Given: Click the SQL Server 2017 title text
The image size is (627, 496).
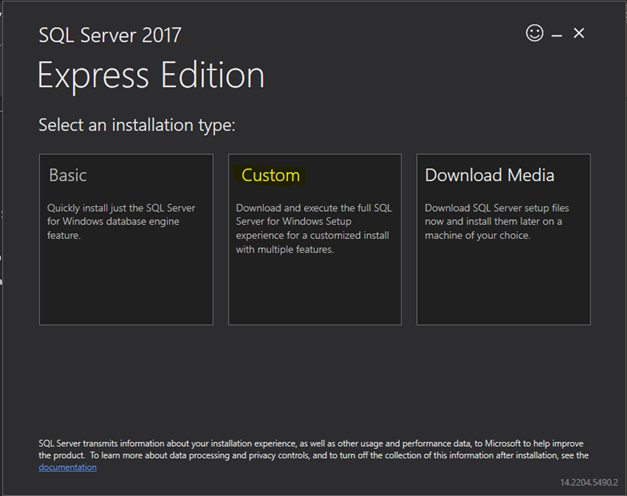Looking at the screenshot, I should (x=110, y=36).
